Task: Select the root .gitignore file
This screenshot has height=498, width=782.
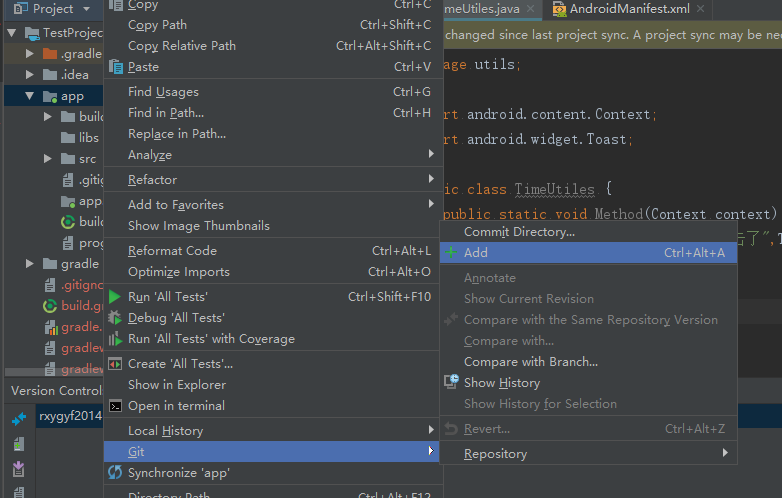Action: click(x=74, y=285)
